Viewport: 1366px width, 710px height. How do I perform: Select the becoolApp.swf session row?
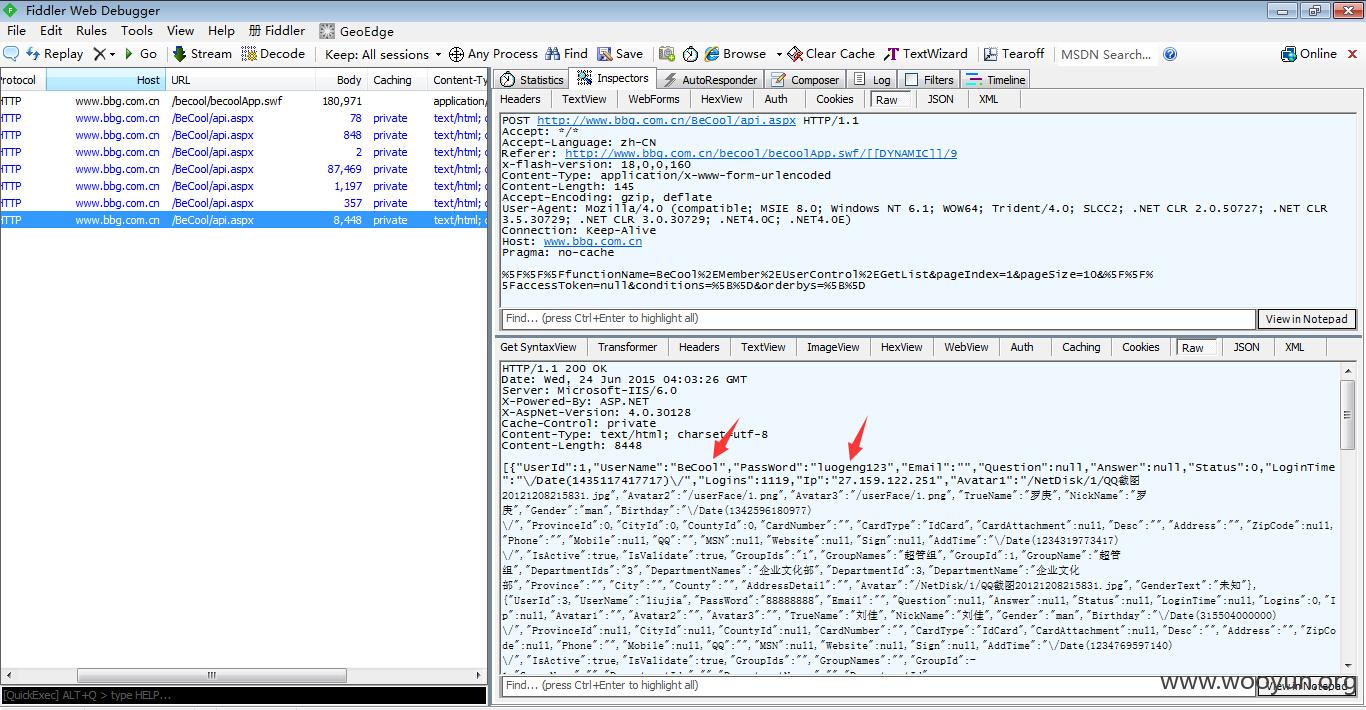[243, 101]
